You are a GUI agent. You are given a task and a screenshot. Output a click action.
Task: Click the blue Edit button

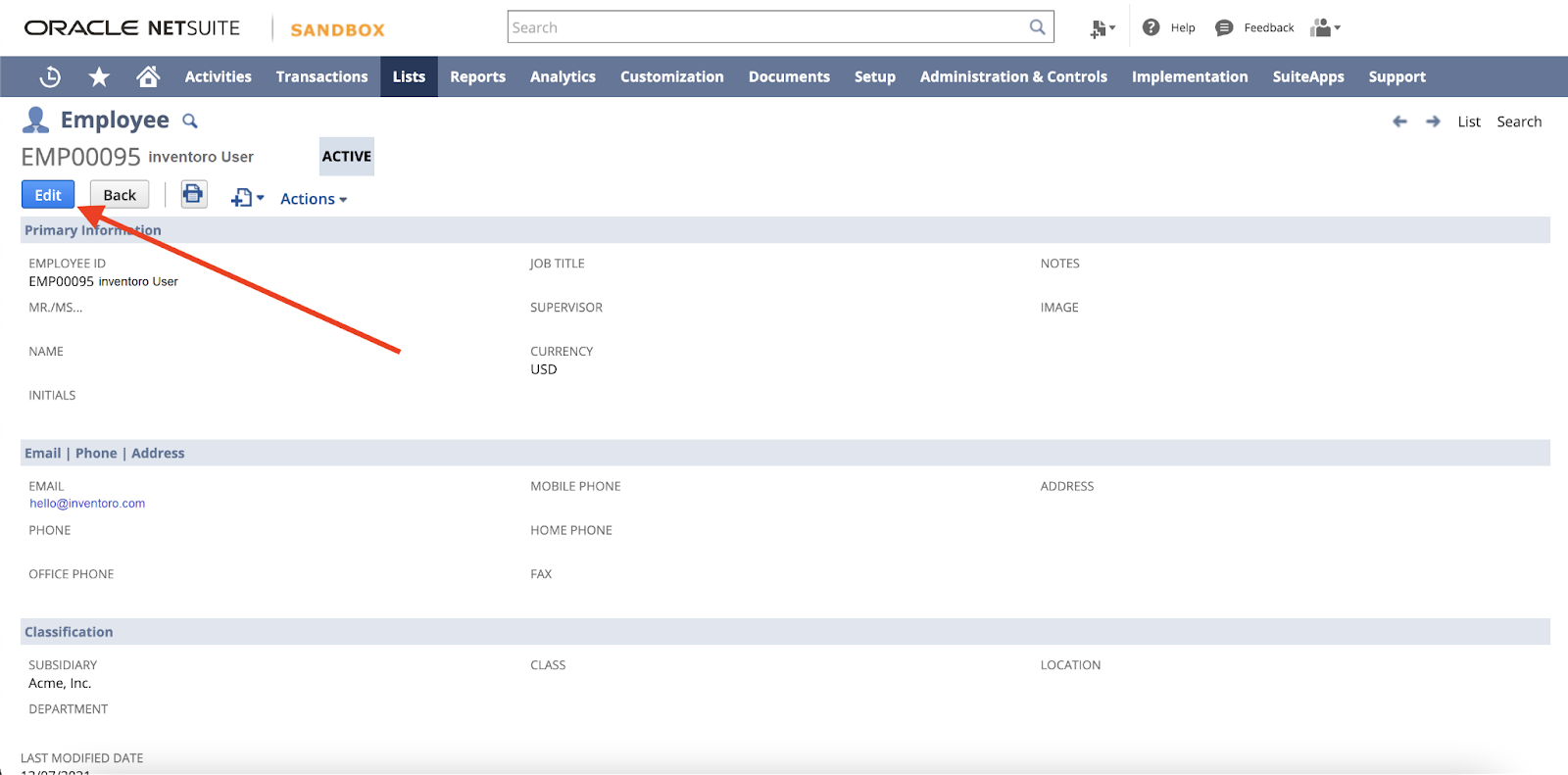48,195
